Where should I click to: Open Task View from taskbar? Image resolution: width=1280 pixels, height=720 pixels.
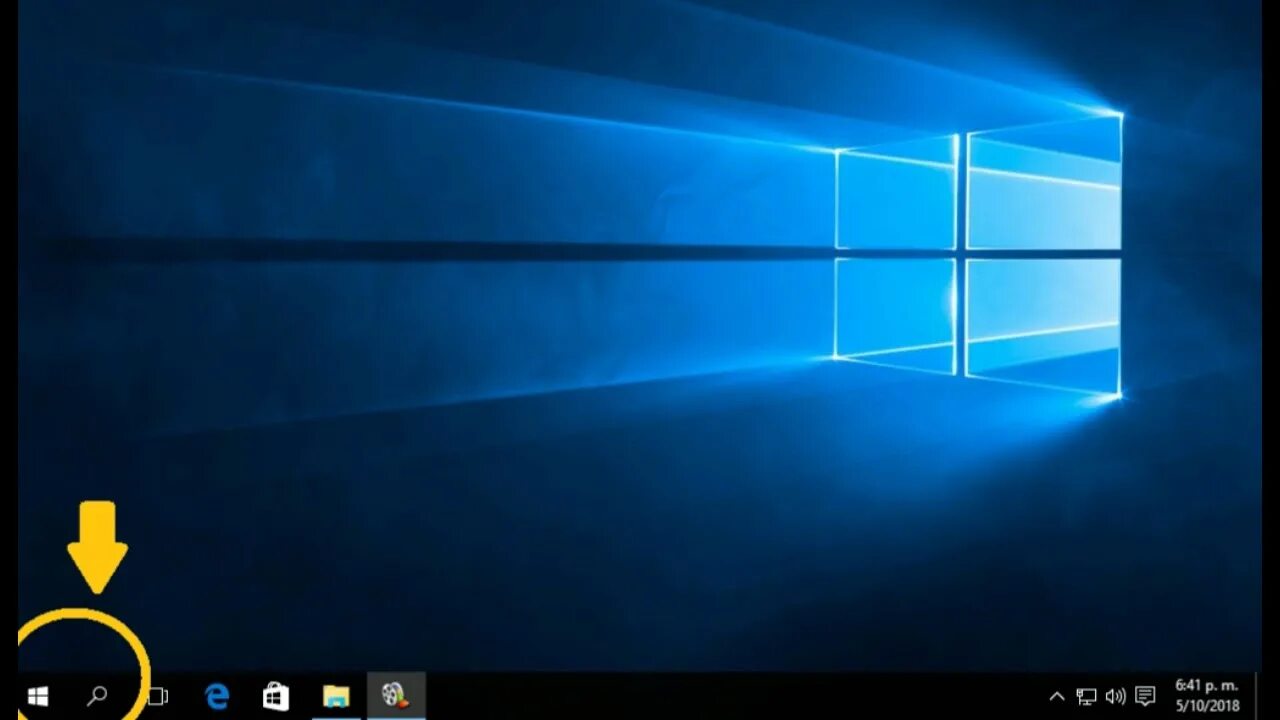coord(157,696)
